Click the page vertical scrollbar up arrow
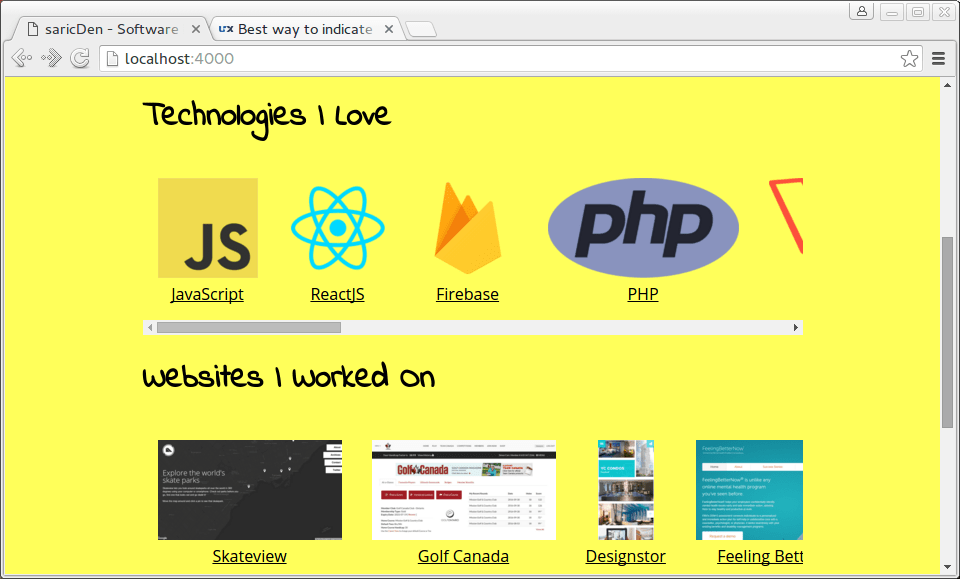This screenshot has width=960, height=579. point(947,85)
